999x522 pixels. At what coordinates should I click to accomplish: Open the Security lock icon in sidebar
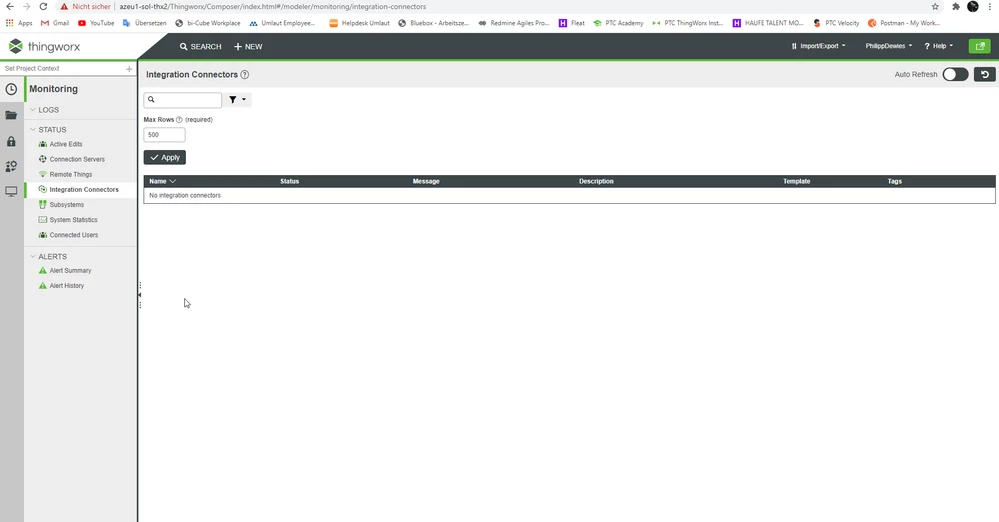(x=11, y=141)
